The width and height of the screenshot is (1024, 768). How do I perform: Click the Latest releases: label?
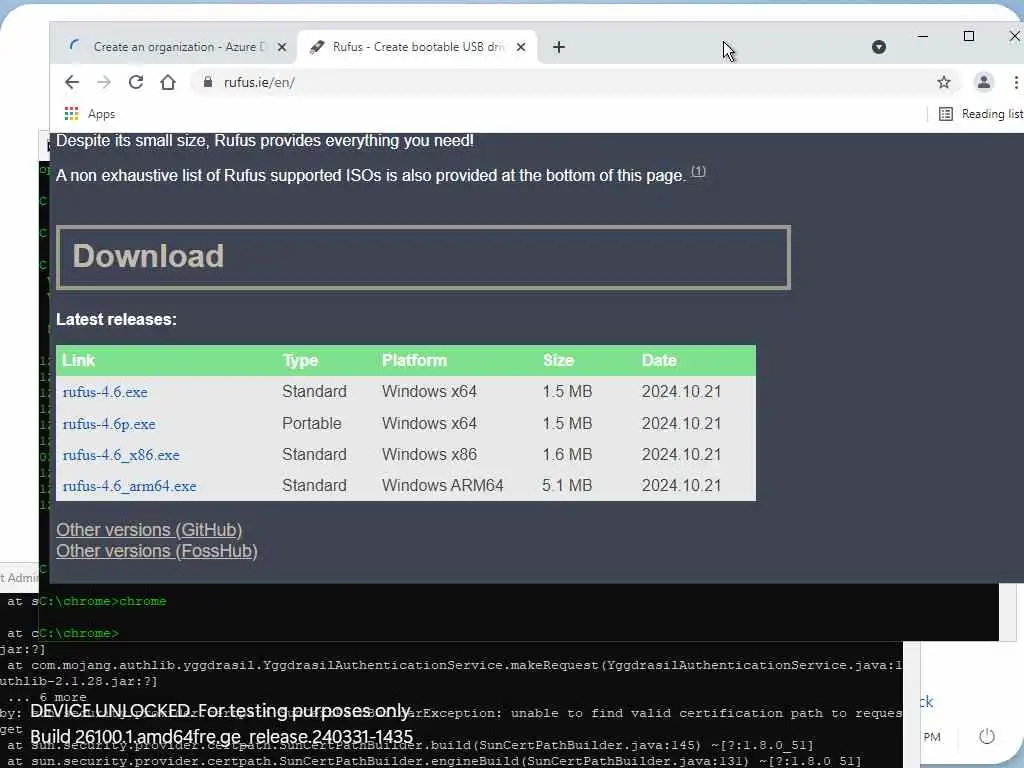click(116, 319)
